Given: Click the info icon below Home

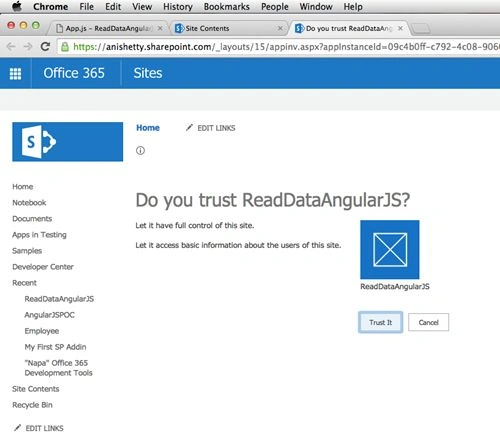Looking at the screenshot, I should pos(140,151).
